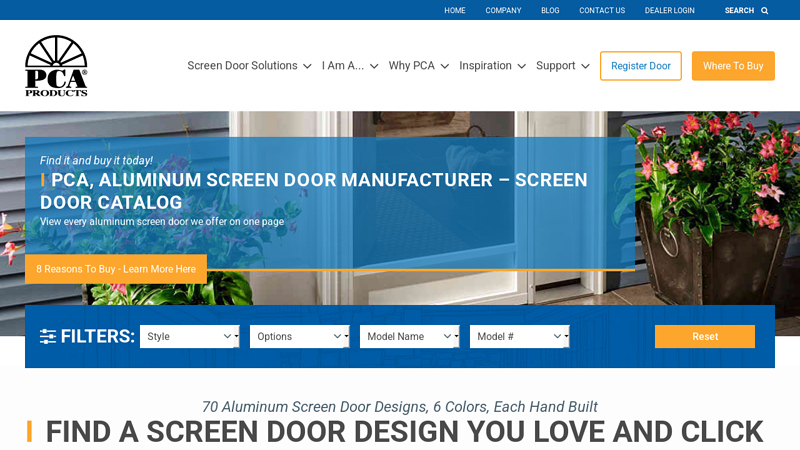Open the COMPANY page link

tap(503, 11)
